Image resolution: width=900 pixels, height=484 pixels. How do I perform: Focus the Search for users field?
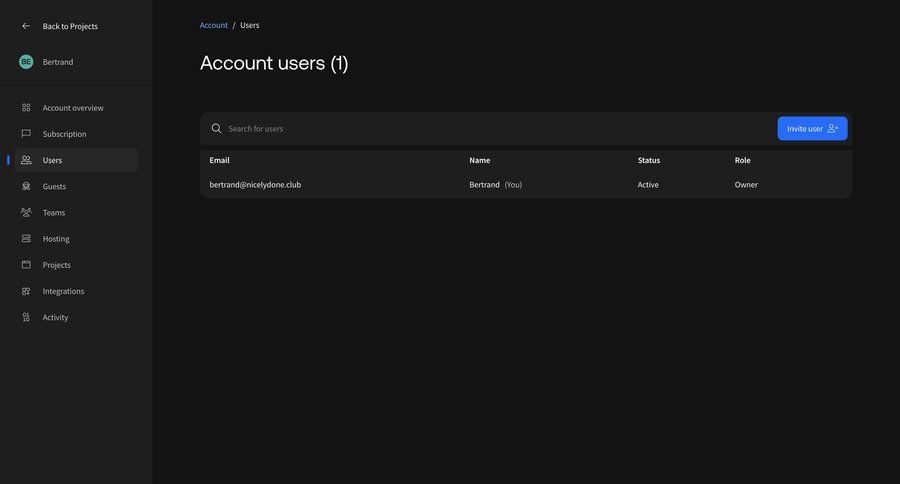[490, 129]
